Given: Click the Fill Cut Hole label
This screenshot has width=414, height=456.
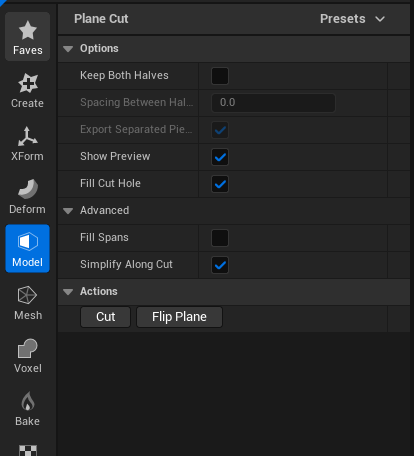Looking at the screenshot, I should 110,183.
